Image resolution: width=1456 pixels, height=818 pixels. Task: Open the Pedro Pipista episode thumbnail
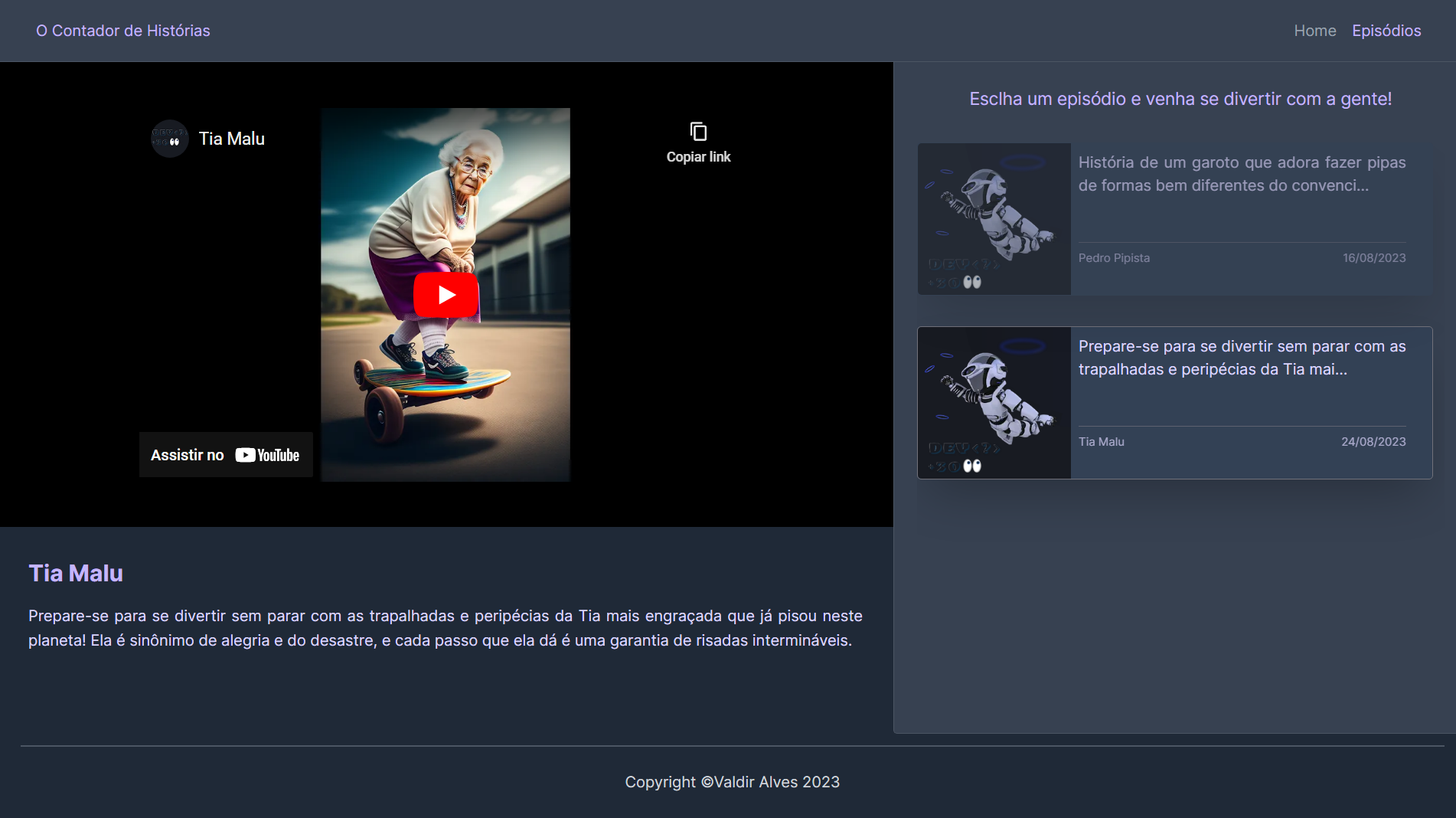click(994, 219)
